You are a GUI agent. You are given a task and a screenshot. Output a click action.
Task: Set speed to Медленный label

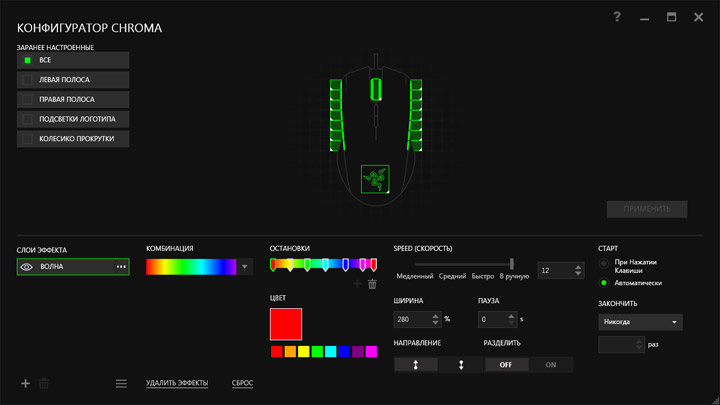[x=415, y=276]
